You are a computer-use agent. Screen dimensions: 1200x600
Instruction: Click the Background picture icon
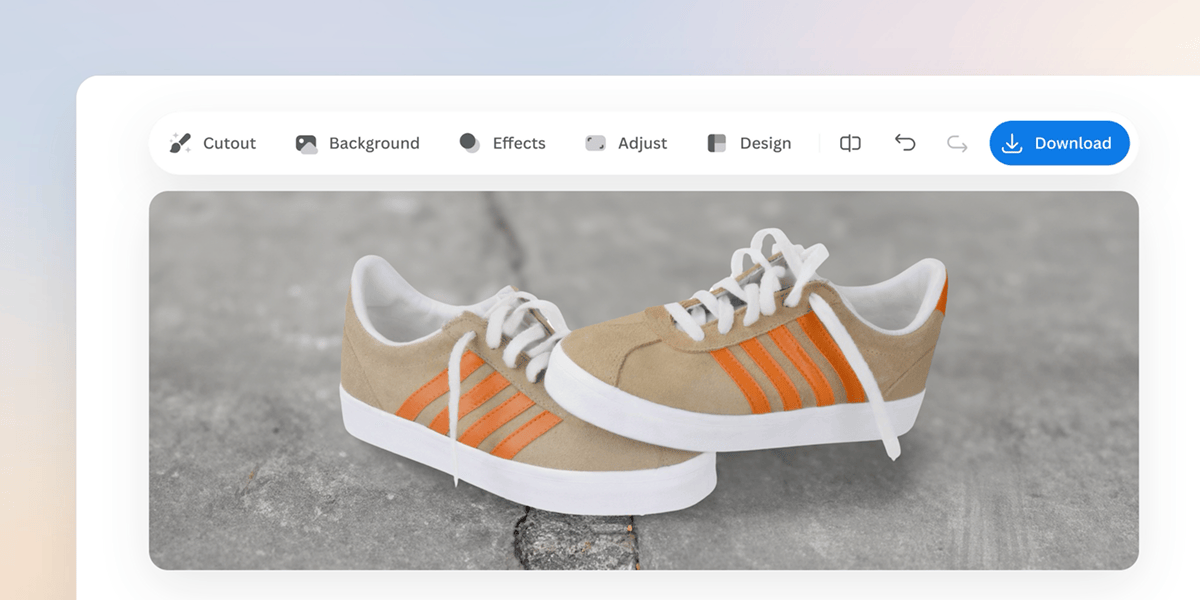[306, 143]
